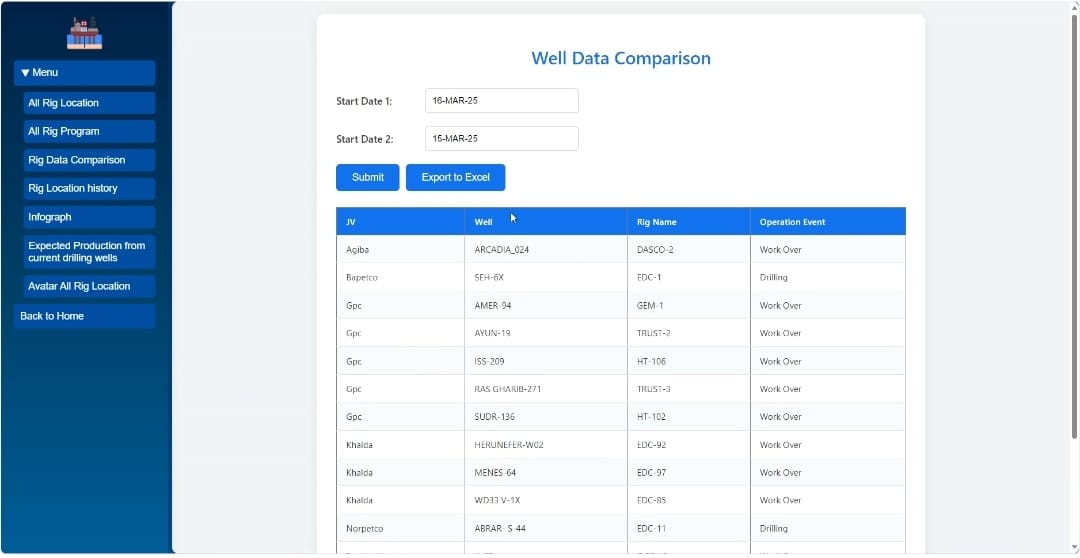Select the AYUN-19 well cell
This screenshot has width=1080, height=558.
click(x=546, y=333)
